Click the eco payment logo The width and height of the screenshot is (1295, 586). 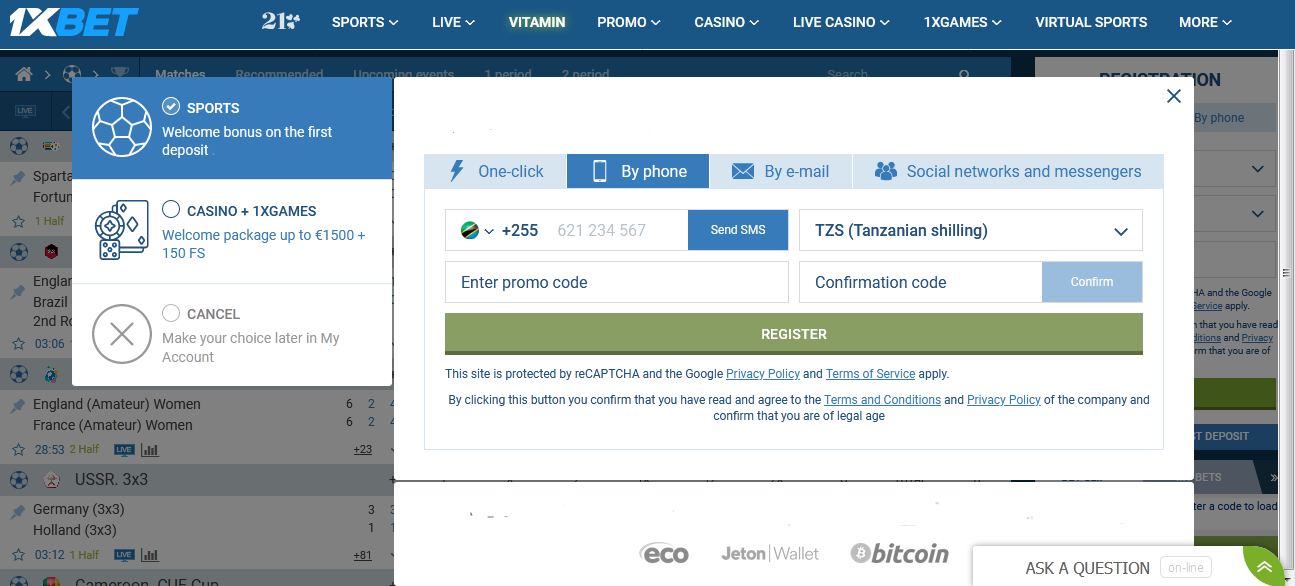click(665, 553)
